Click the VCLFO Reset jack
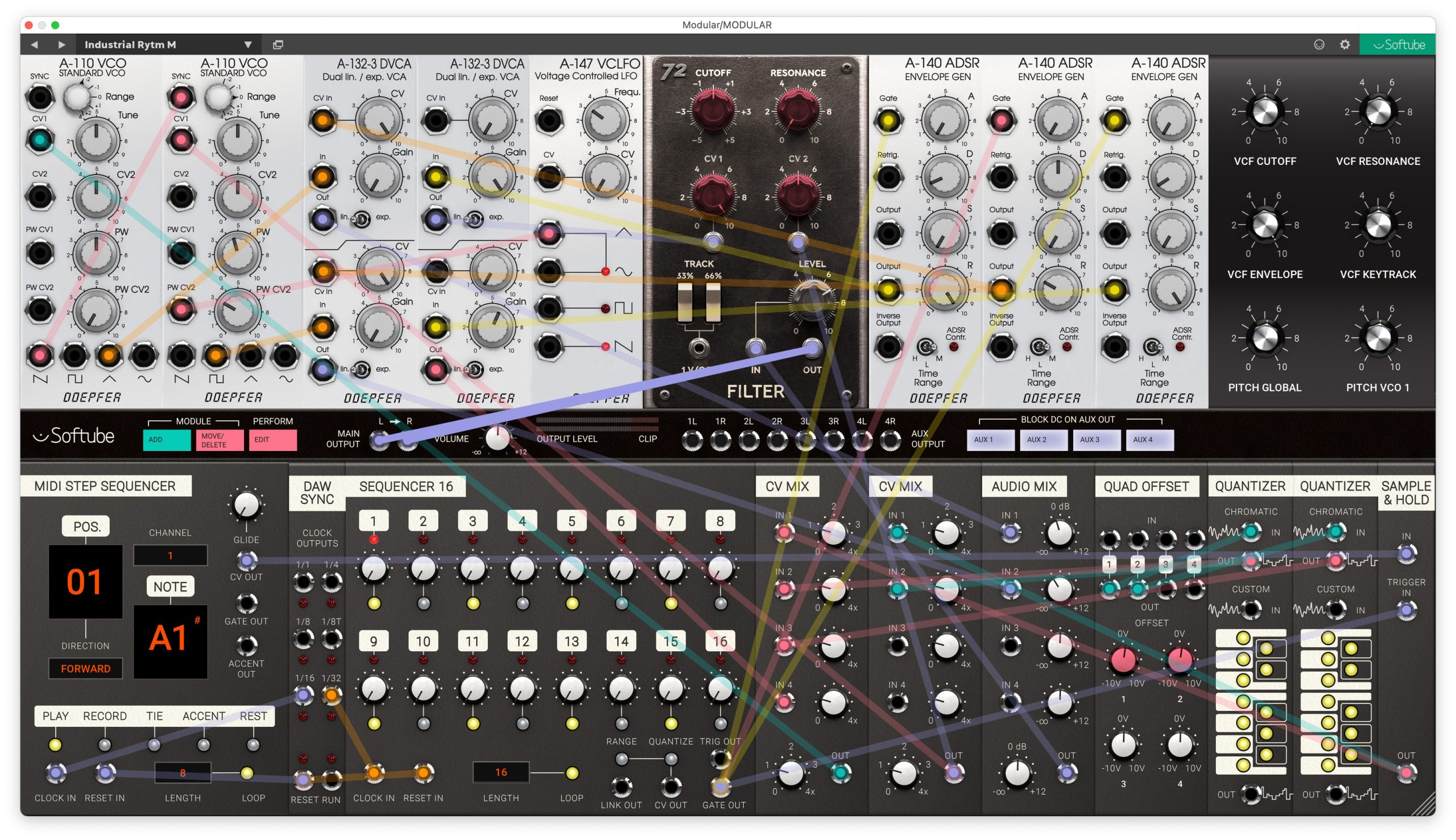 click(x=549, y=120)
